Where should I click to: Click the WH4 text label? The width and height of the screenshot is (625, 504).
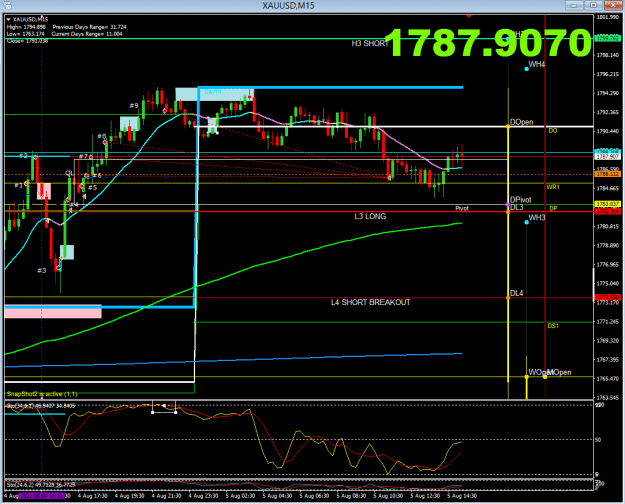pyautogui.click(x=537, y=64)
